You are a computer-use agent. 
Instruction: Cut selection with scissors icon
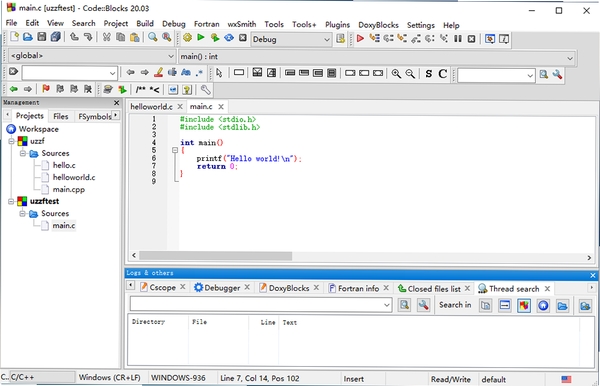106,37
